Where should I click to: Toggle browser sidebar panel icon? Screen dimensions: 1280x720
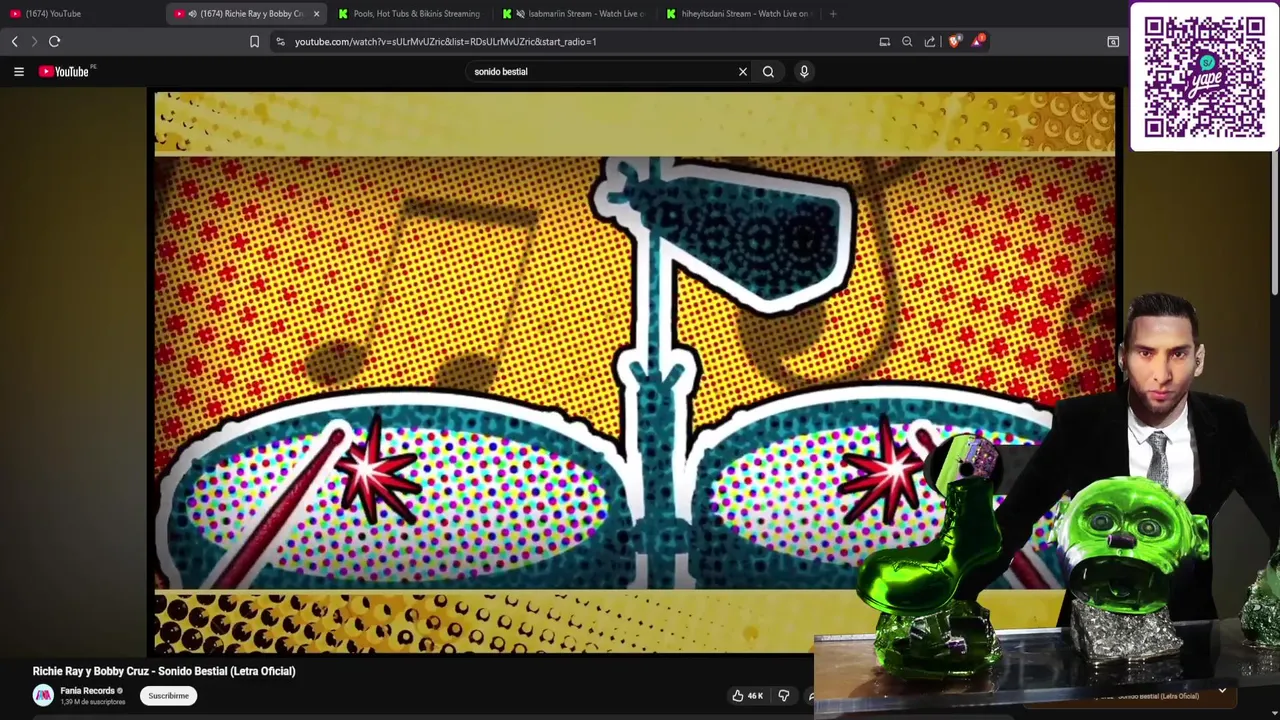[x=1113, y=41]
